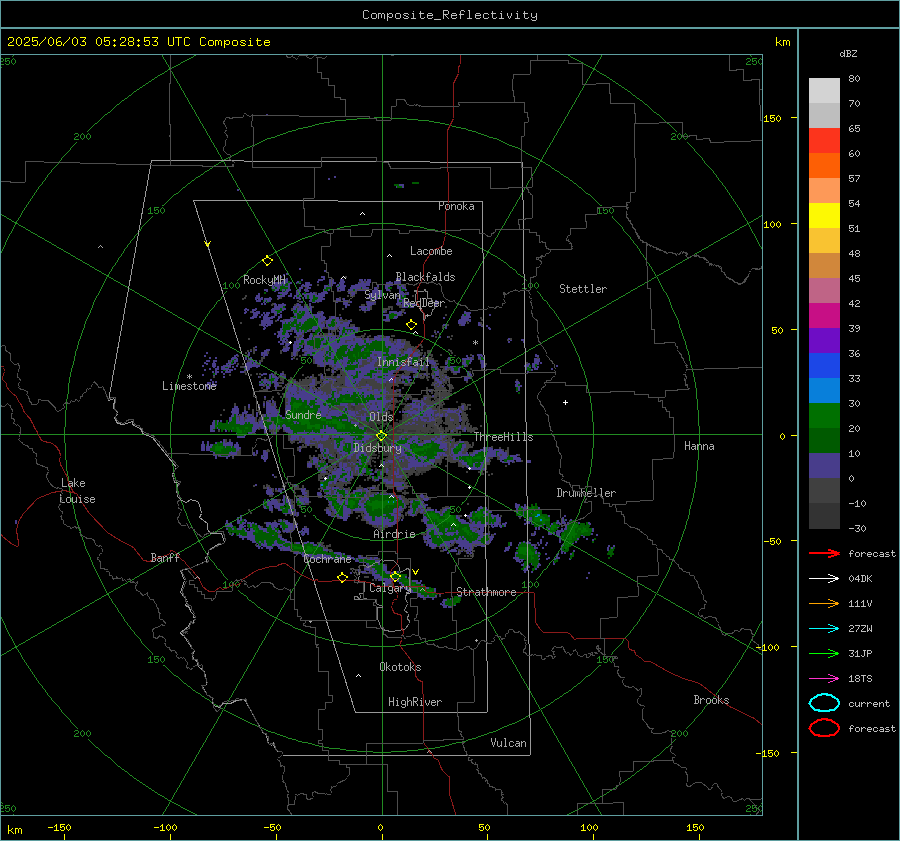
Task: Select the cyan 27ZW arrow icon
Action: (x=824, y=629)
